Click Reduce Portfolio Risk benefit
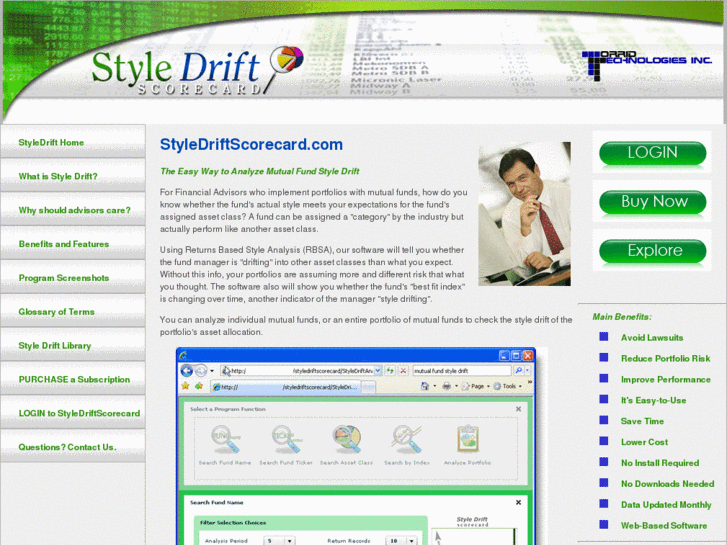This screenshot has width=727, height=545. [665, 359]
